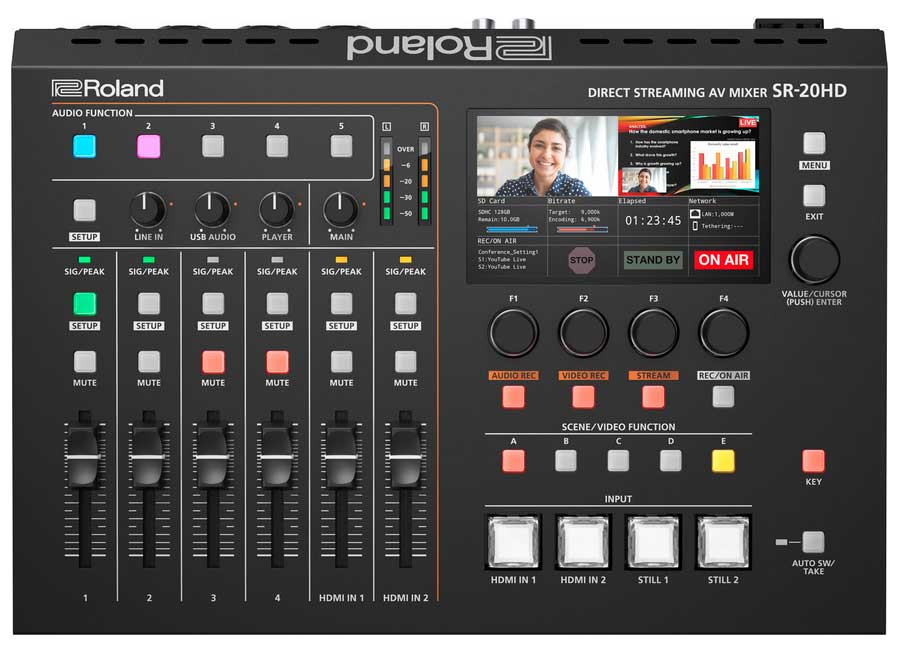The height and width of the screenshot is (656, 900).
Task: Tap the REC/ON AIR button
Action: 723,397
